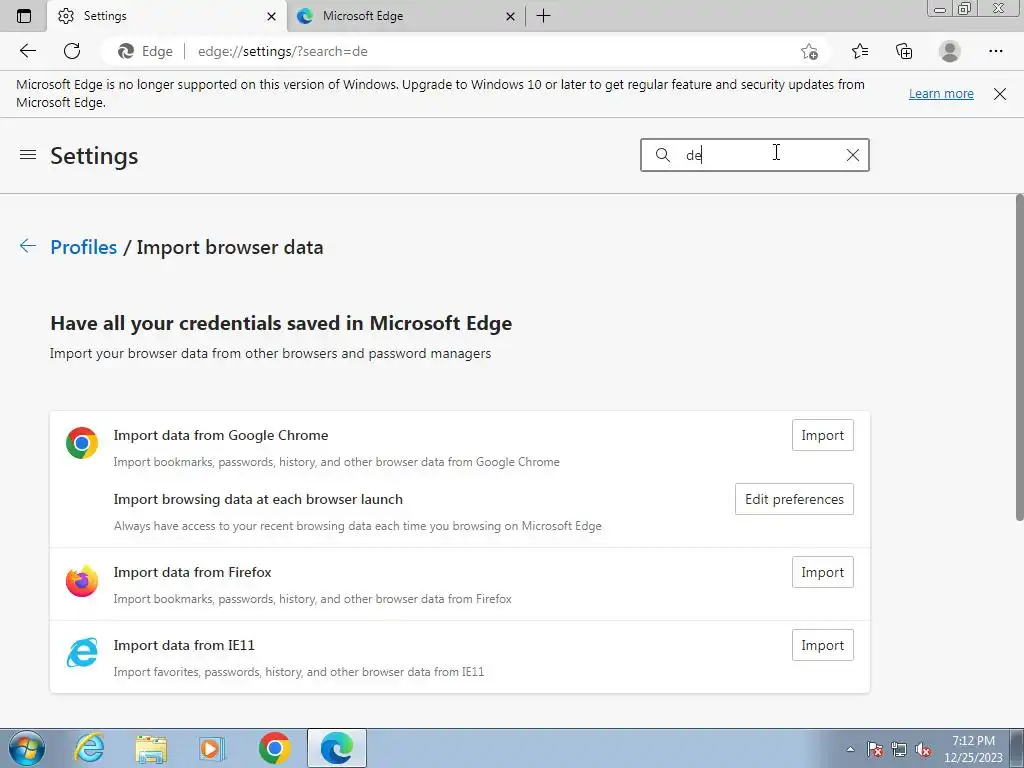Click Microsoft Edge taskbar button

[x=336, y=748]
